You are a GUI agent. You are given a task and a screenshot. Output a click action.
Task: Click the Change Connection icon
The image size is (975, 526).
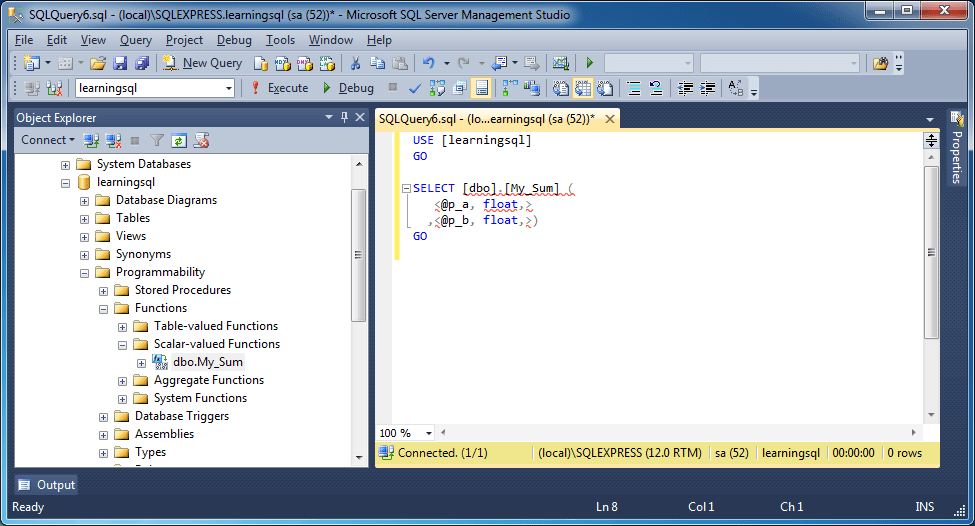click(x=54, y=88)
